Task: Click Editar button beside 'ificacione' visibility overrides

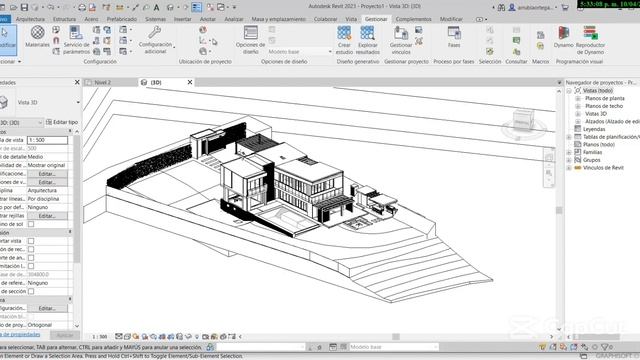Action: point(47,174)
